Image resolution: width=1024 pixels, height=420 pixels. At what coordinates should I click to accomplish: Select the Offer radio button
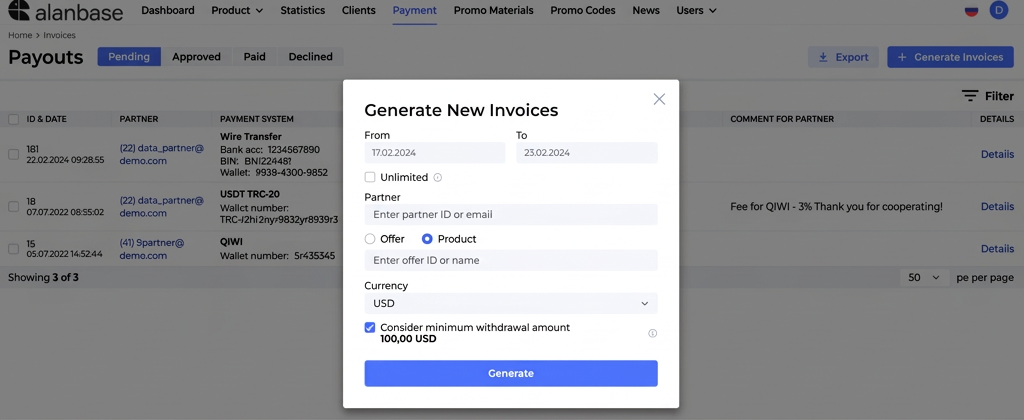[x=370, y=239]
